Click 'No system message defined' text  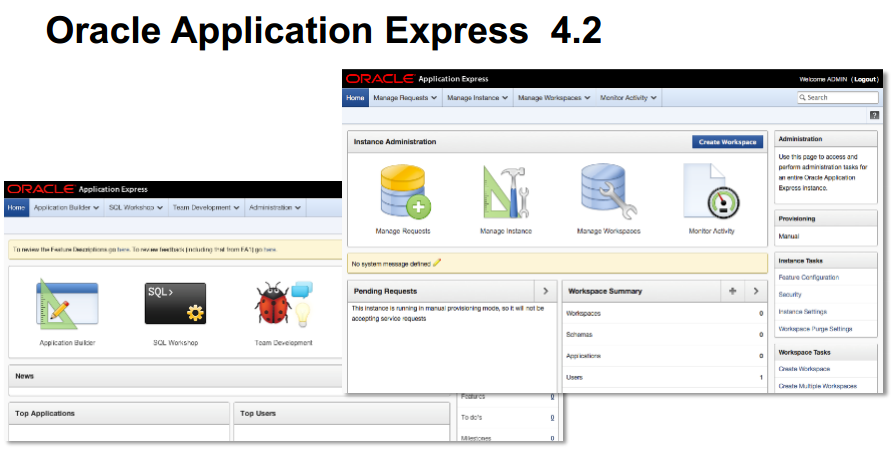(x=390, y=264)
